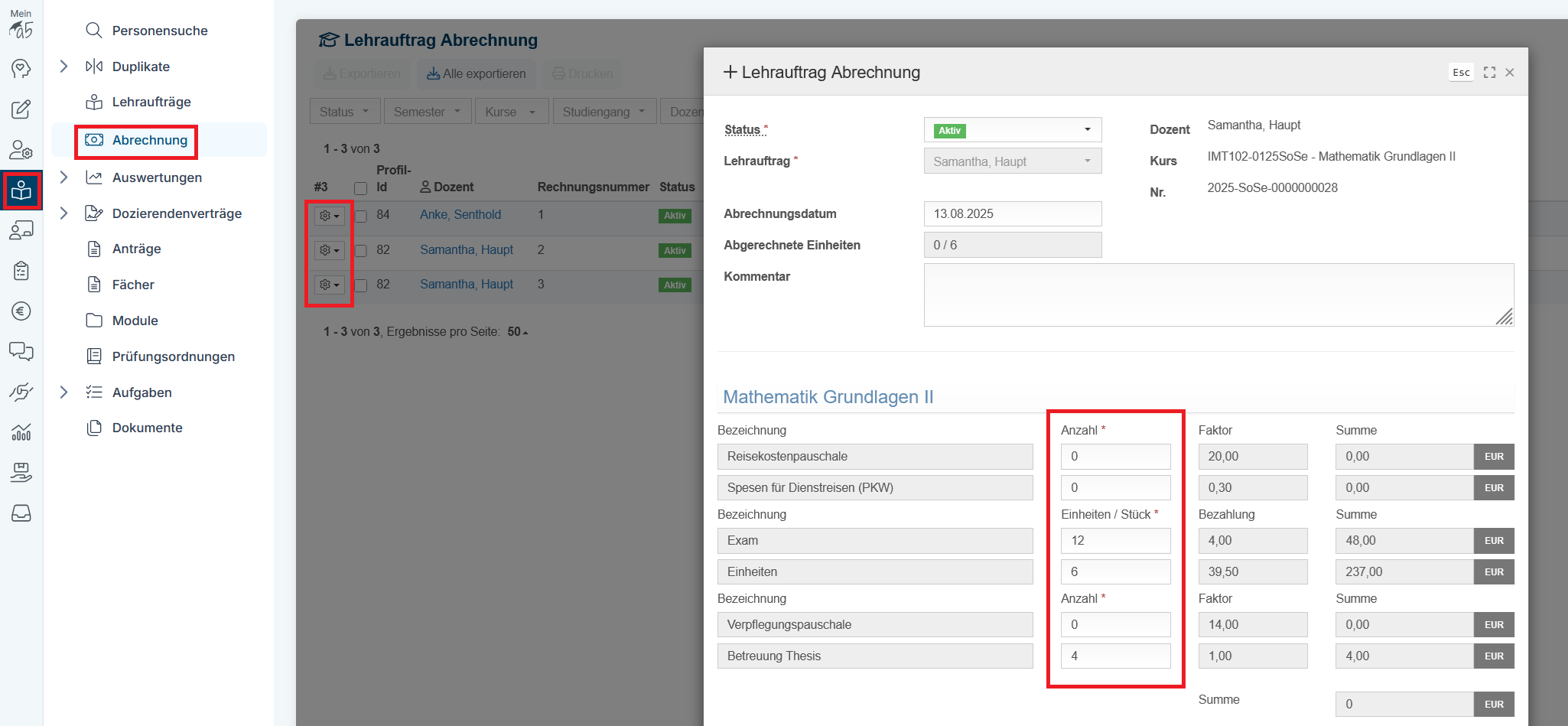This screenshot has width=1568, height=726.
Task: Click the euro billing icon in left sidebar
Action: click(x=21, y=311)
